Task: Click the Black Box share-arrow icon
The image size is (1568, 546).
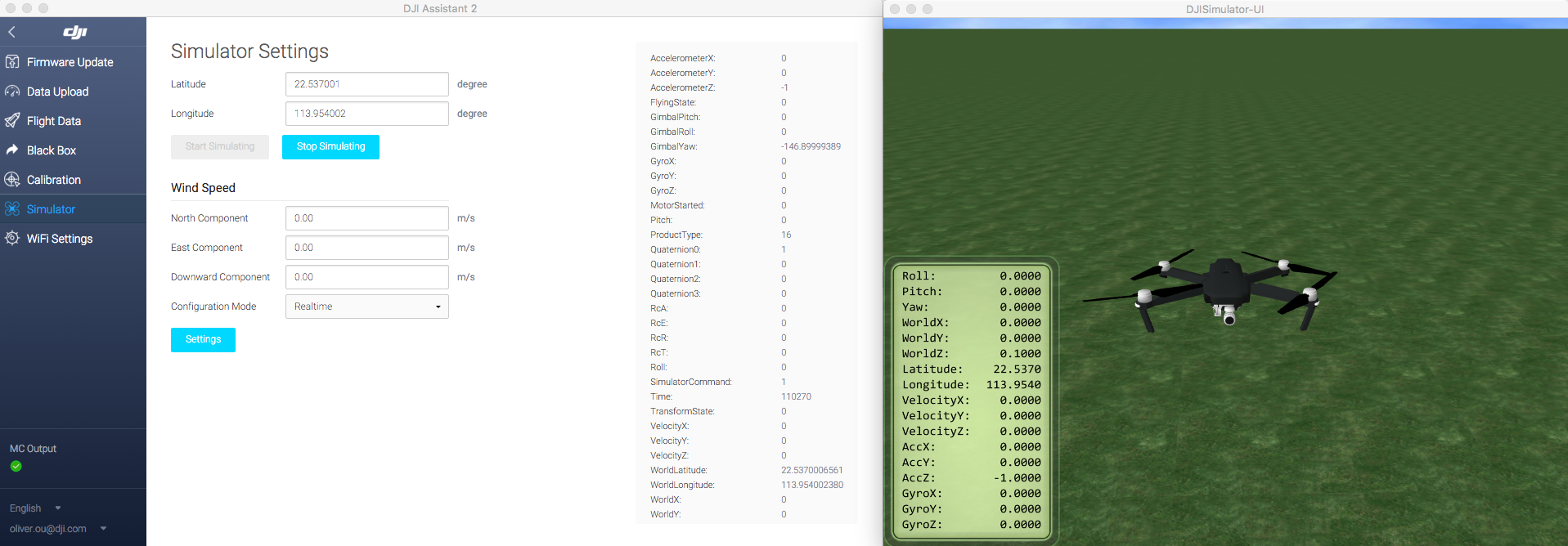Action: 12,150
